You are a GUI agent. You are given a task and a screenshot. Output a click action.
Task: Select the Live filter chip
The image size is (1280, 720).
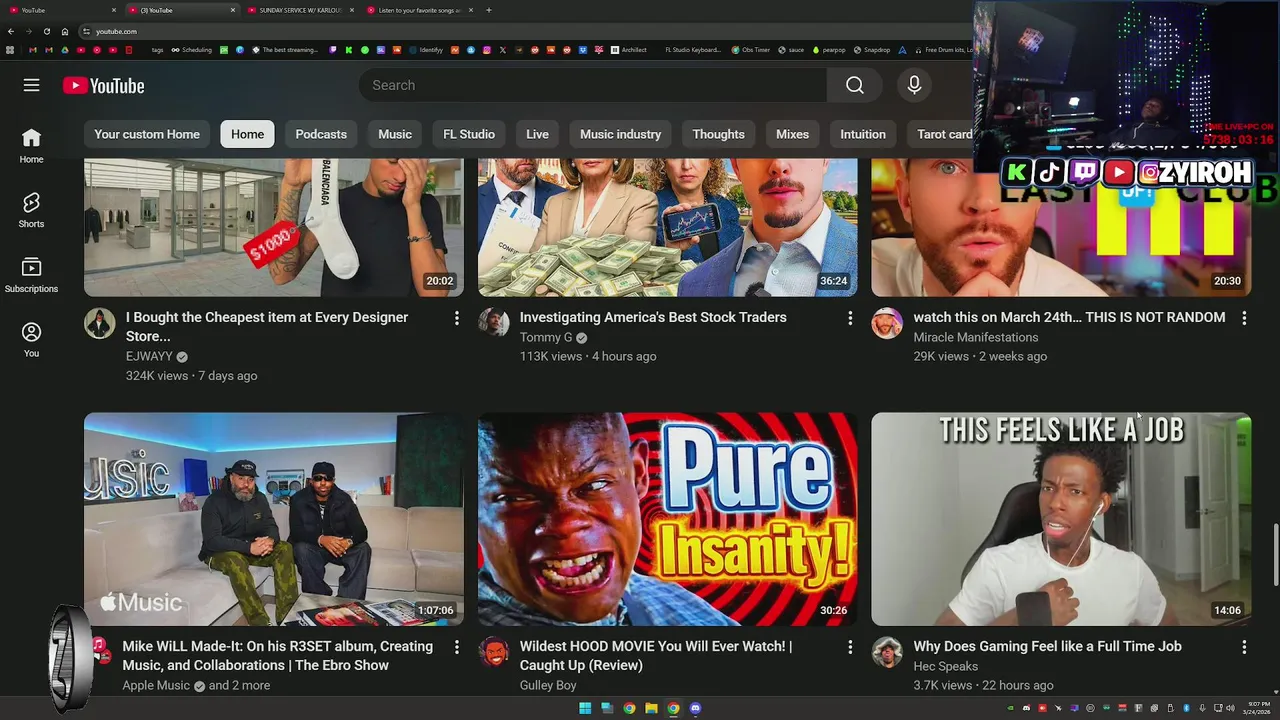538,134
